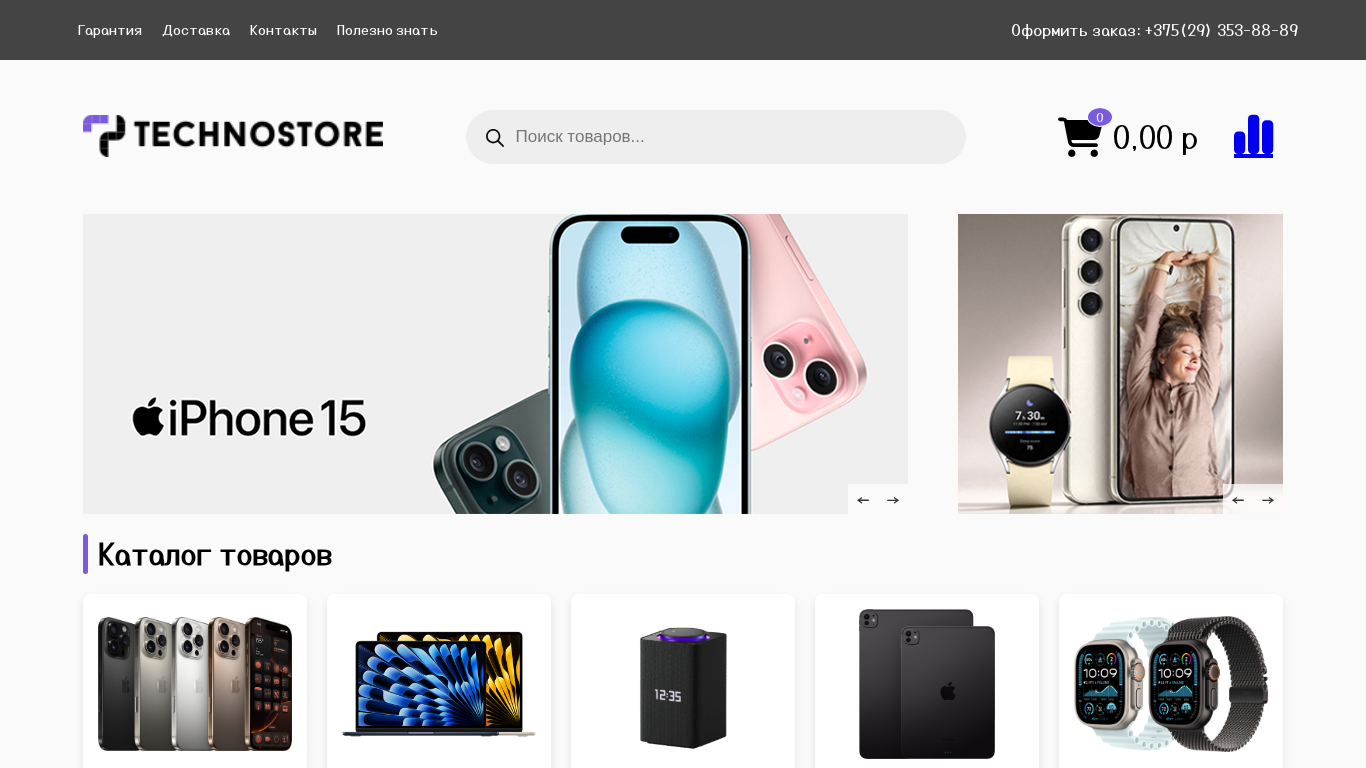Open the shopping cart icon

pos(1080,137)
